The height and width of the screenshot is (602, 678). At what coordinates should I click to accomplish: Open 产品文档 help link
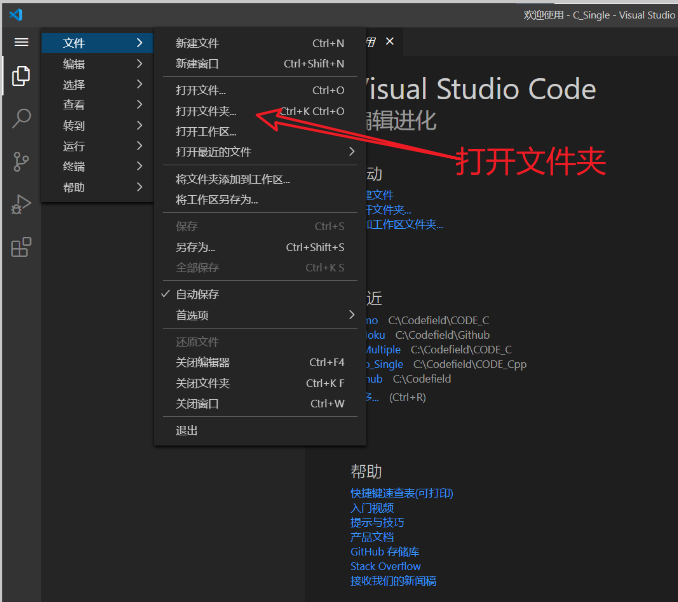(x=372, y=537)
